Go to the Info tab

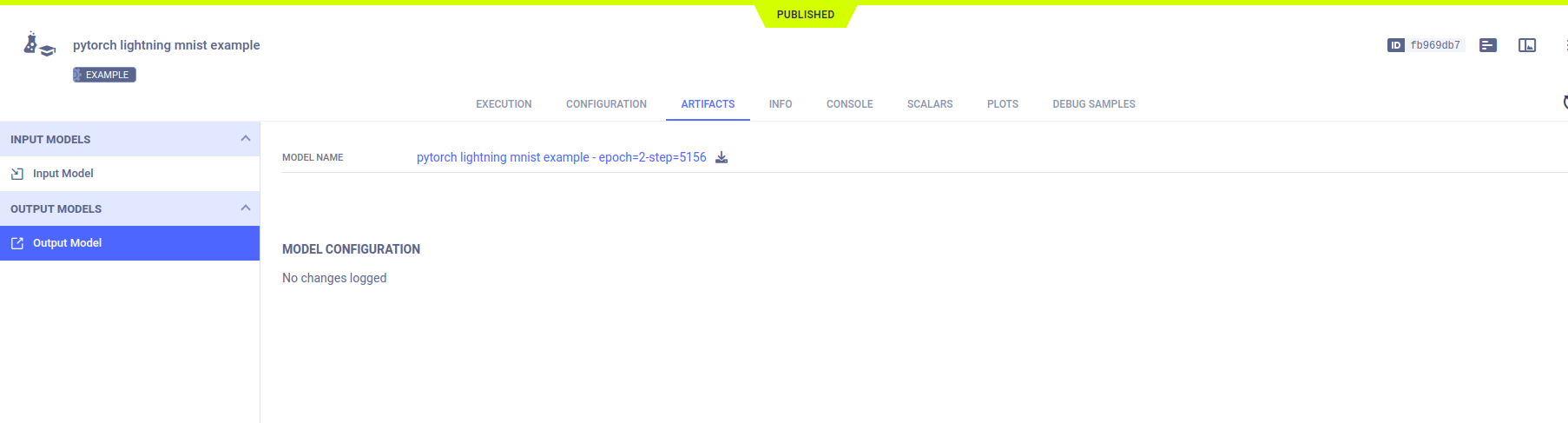(780, 104)
